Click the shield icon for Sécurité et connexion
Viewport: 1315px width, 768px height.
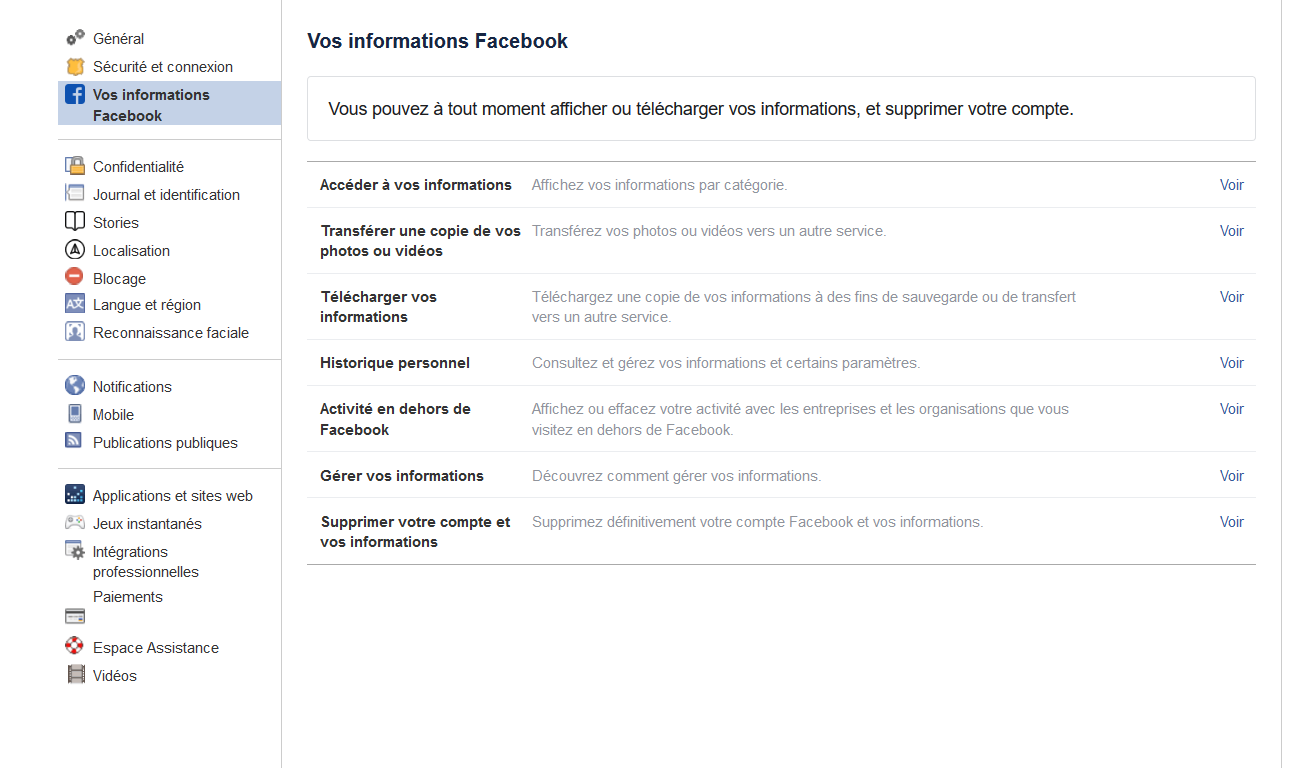click(x=75, y=67)
